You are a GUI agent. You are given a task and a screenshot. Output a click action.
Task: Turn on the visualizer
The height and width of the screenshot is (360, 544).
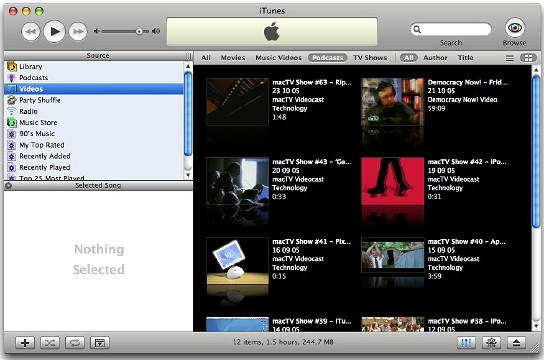pyautogui.click(x=491, y=343)
